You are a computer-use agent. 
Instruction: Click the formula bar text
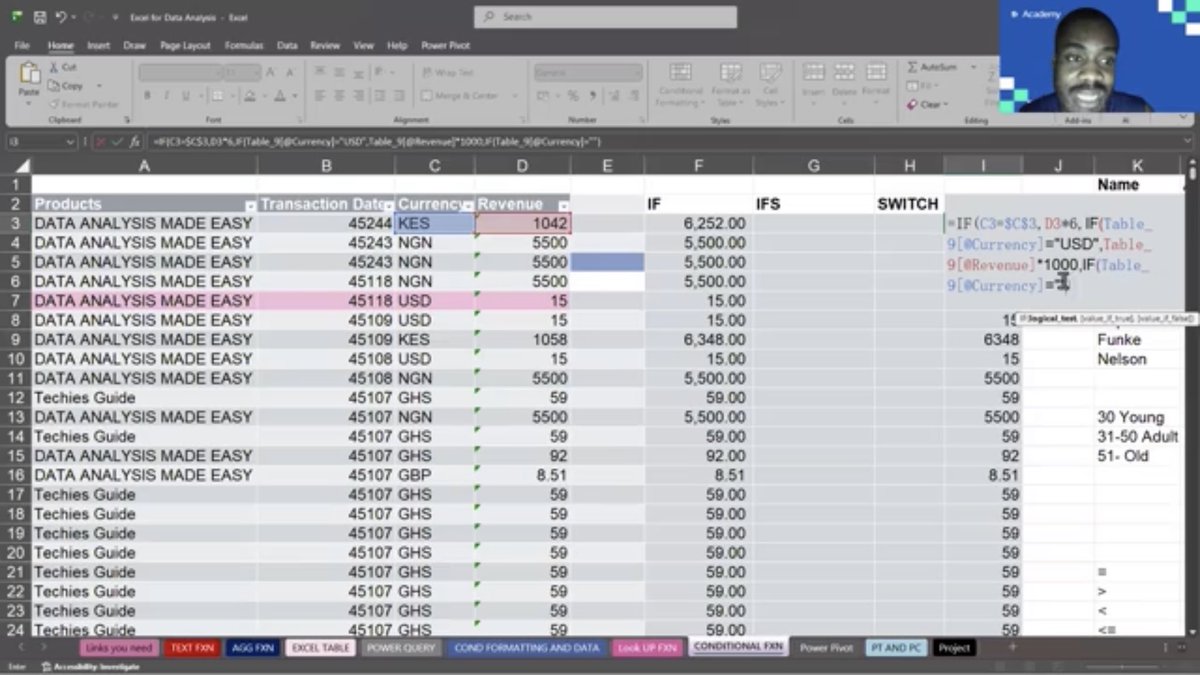(x=377, y=142)
